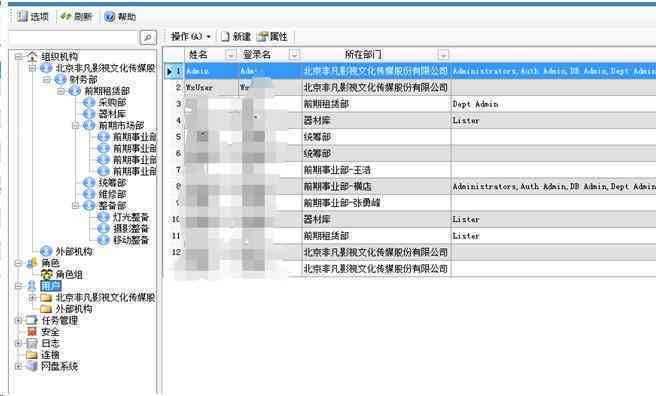Open the 操作(A) dropdown menu
This screenshot has width=656, height=396.
190,37
